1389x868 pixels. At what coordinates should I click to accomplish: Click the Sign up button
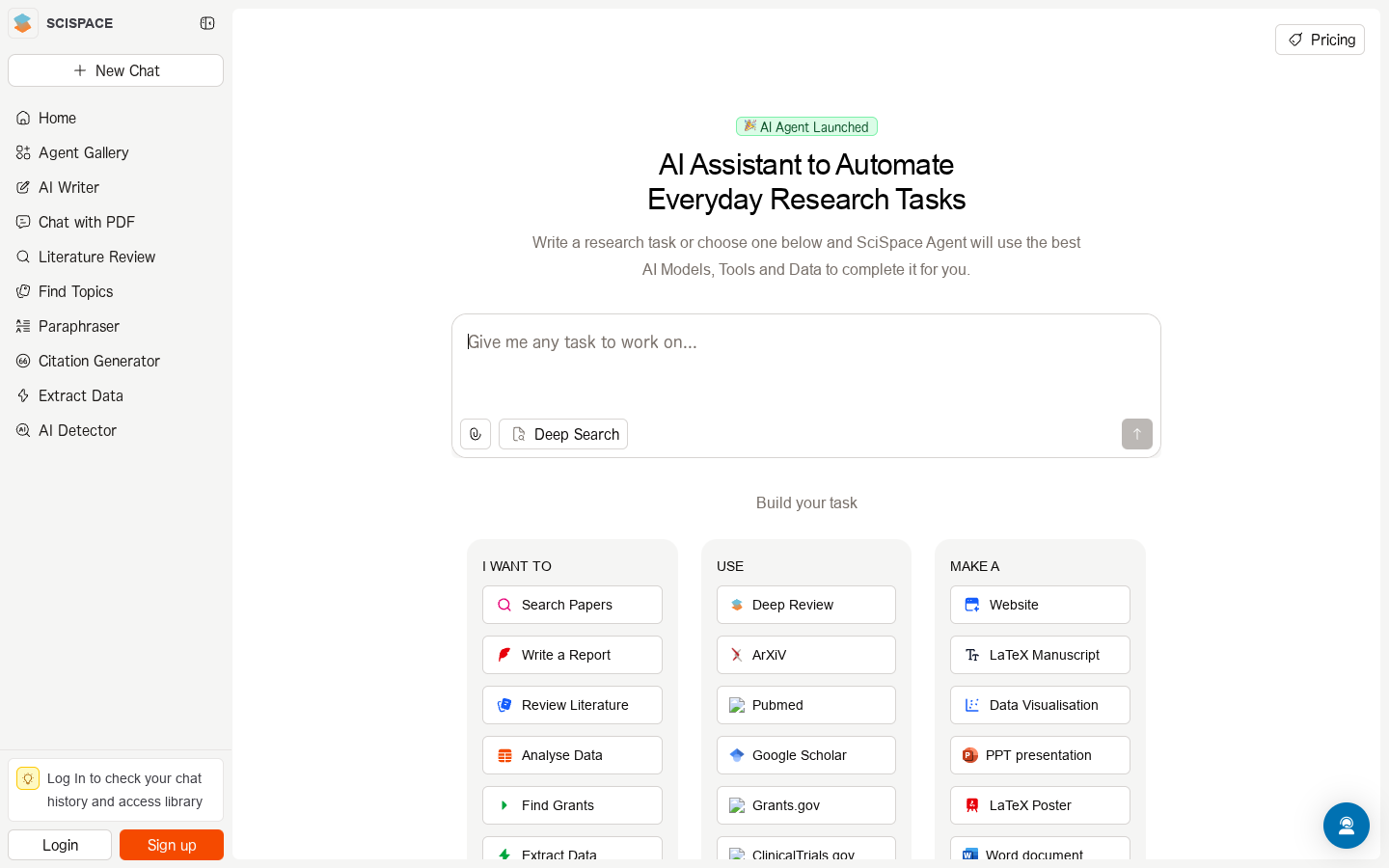pyautogui.click(x=172, y=845)
